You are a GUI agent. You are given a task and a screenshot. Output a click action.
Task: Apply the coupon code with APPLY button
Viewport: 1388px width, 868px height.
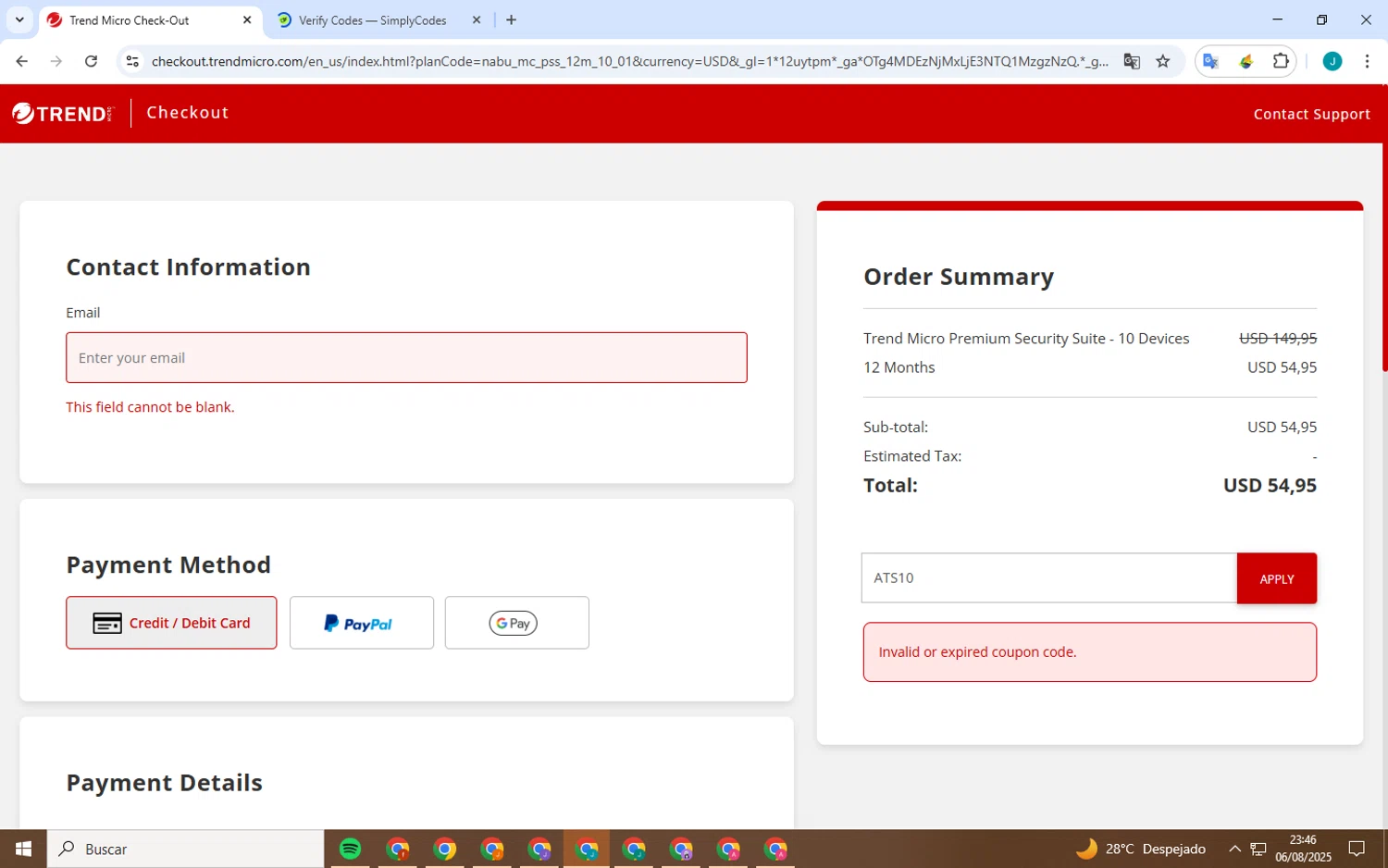(1276, 578)
